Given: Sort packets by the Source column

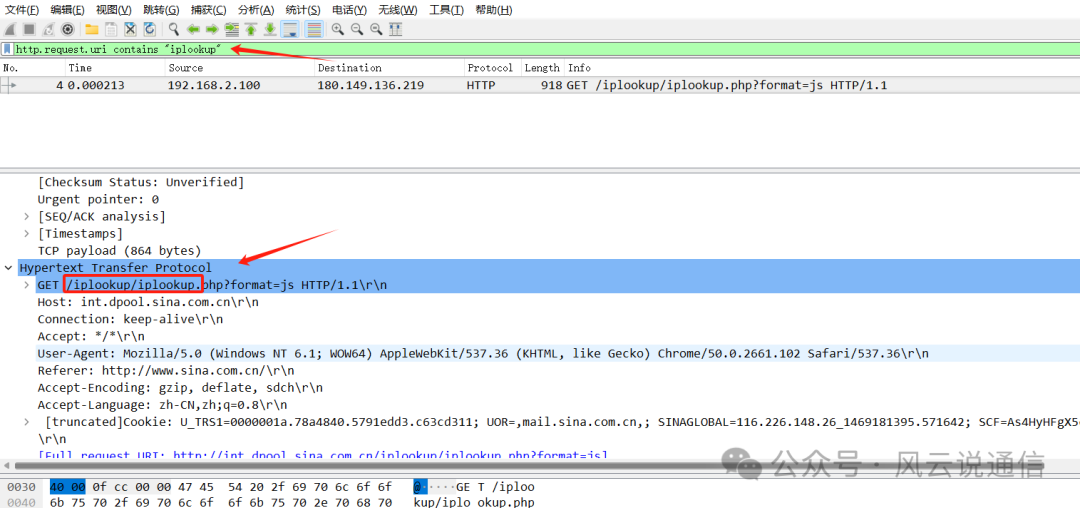Looking at the screenshot, I should 186,68.
